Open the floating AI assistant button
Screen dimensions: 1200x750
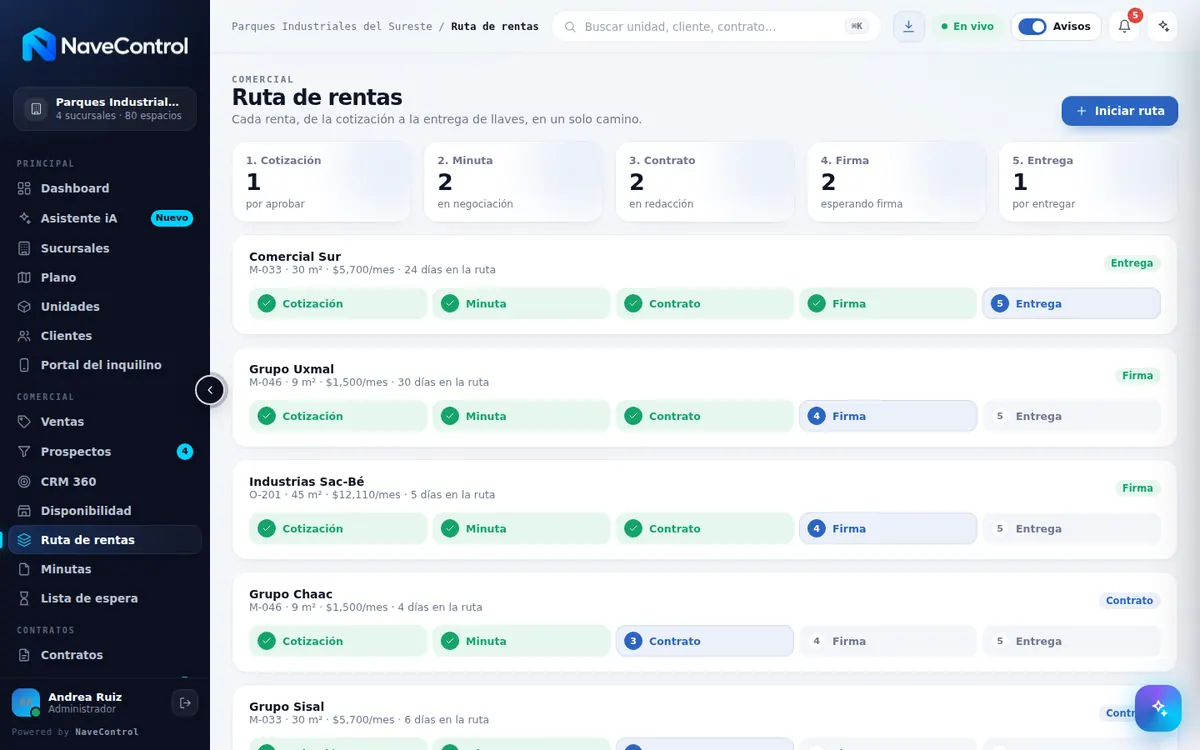(x=1158, y=708)
